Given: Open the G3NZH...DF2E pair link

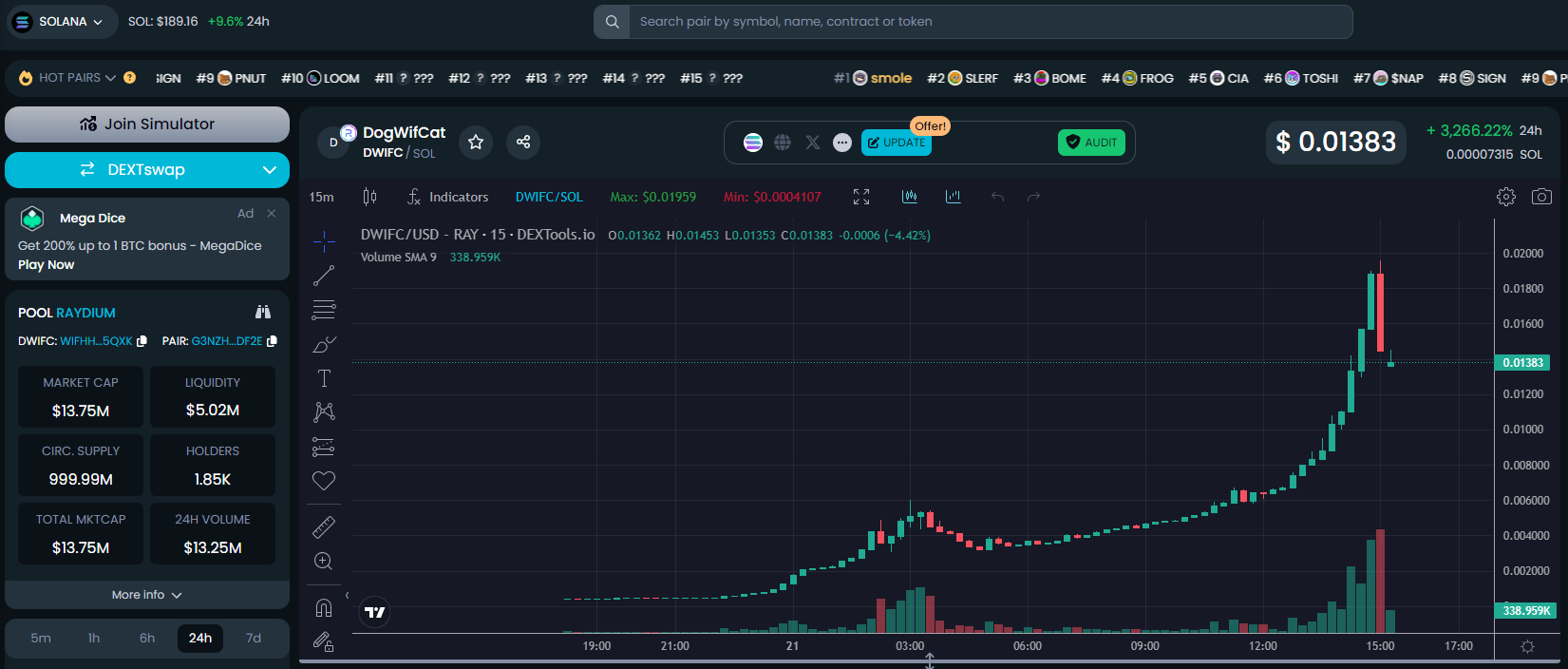Looking at the screenshot, I should [227, 341].
